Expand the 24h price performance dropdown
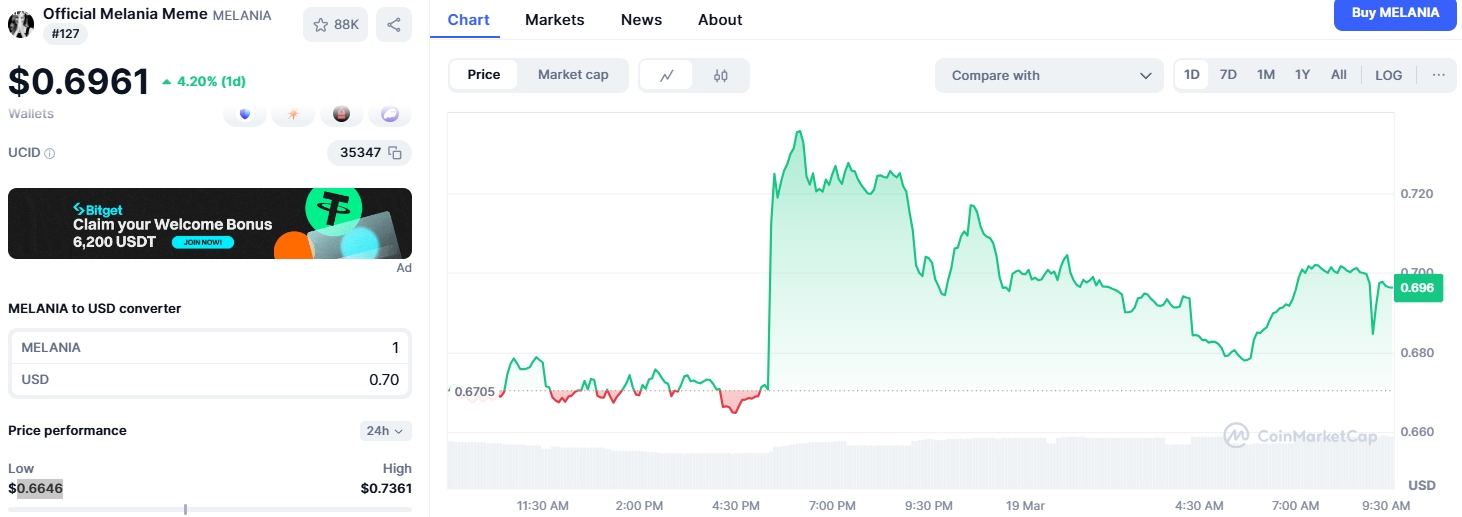 (385, 431)
